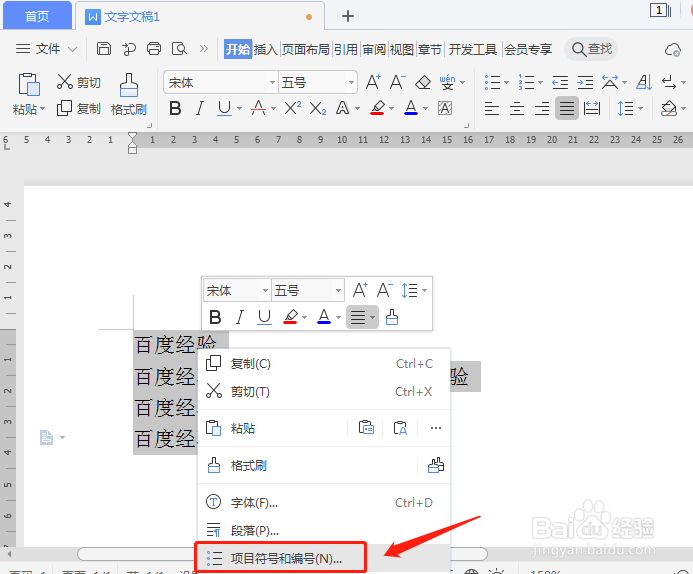The image size is (693, 574).
Task: Select the Format Painter (格式刷) in ribbon
Action: [129, 95]
